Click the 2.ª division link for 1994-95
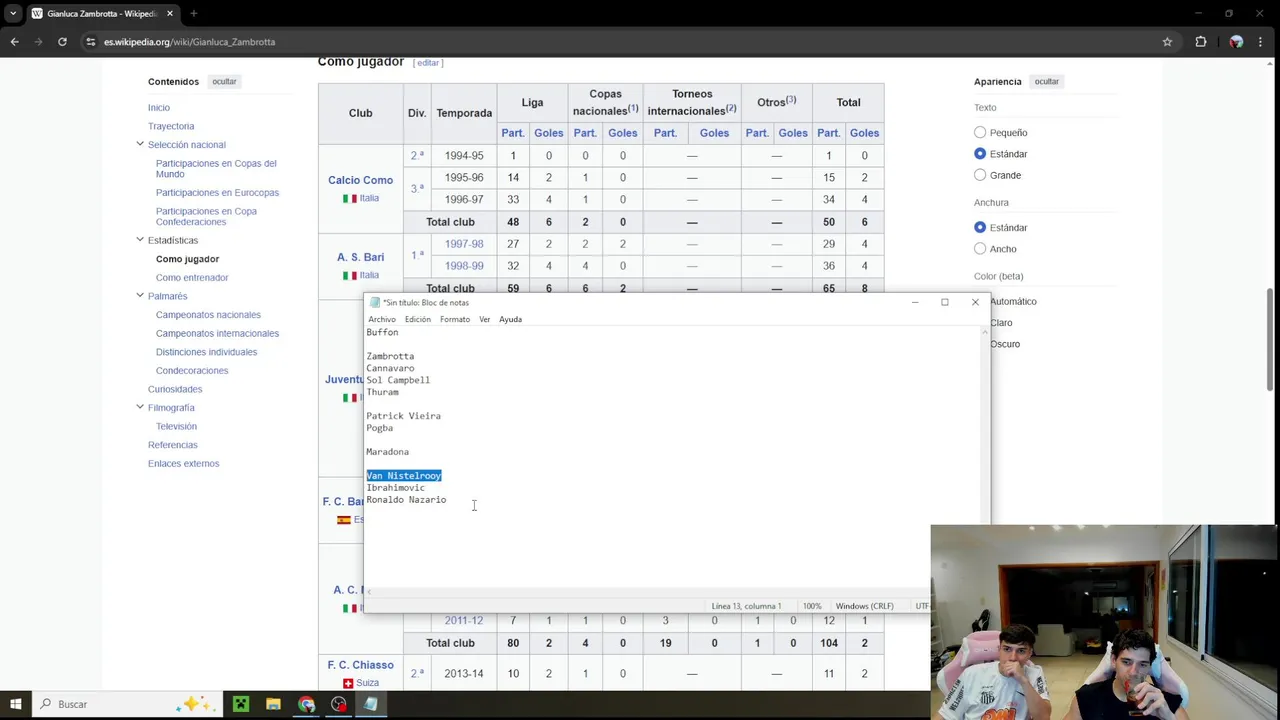This screenshot has height=720, width=1280. (x=417, y=155)
